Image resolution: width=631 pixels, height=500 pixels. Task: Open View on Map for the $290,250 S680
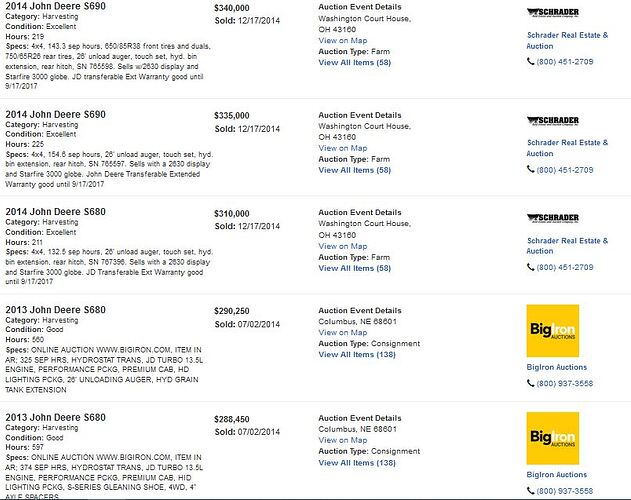[x=342, y=333]
